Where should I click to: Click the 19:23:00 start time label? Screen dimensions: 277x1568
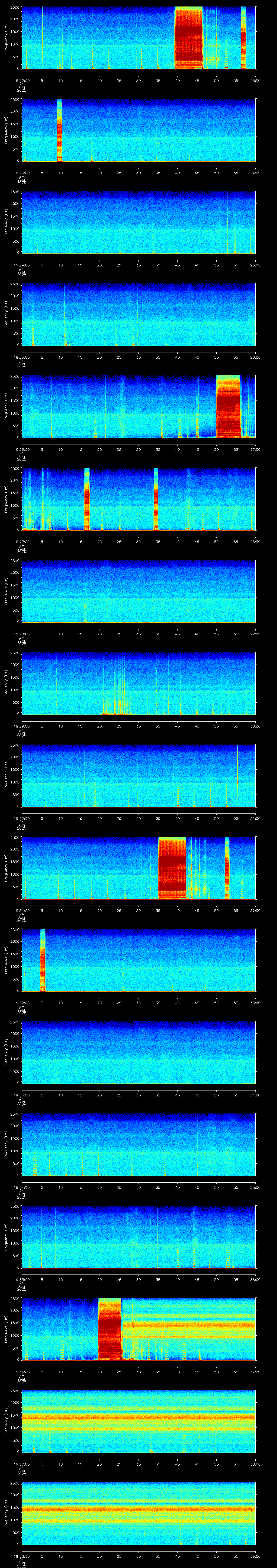(21, 173)
